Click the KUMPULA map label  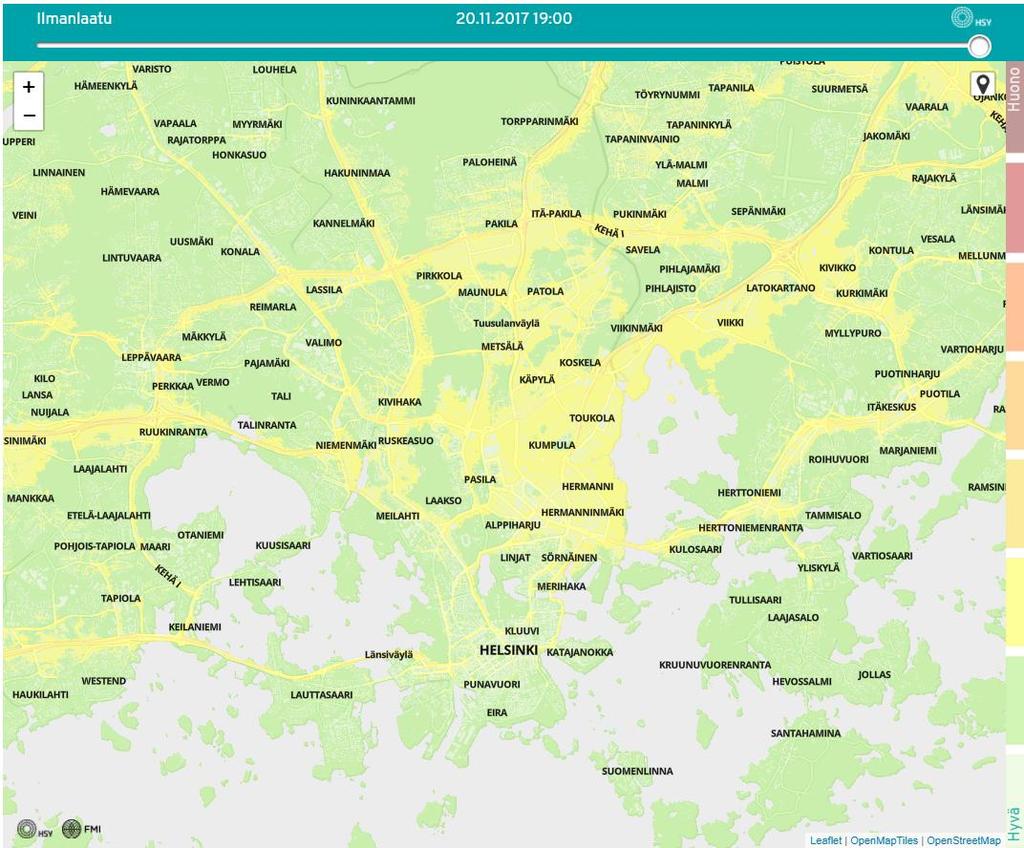tap(552, 446)
